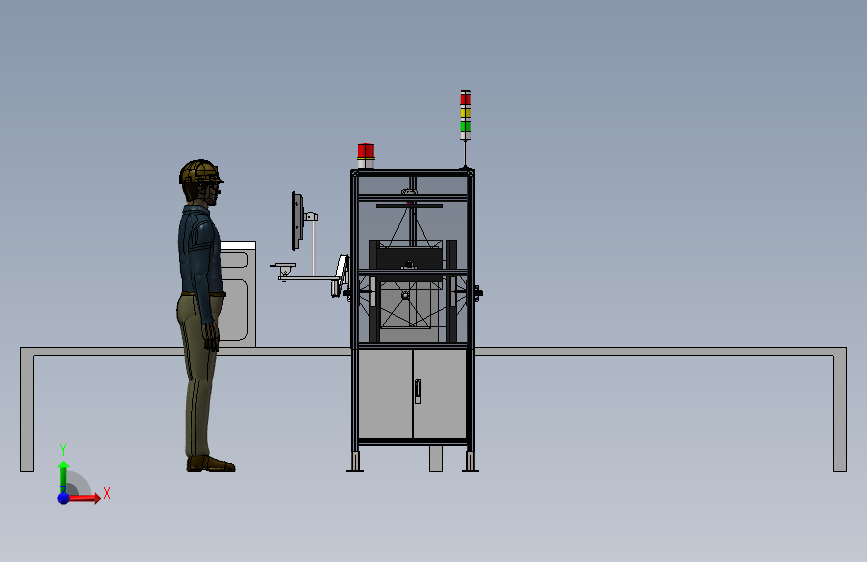Select the red beacon light on the machine top
The image size is (867, 562).
[x=365, y=151]
